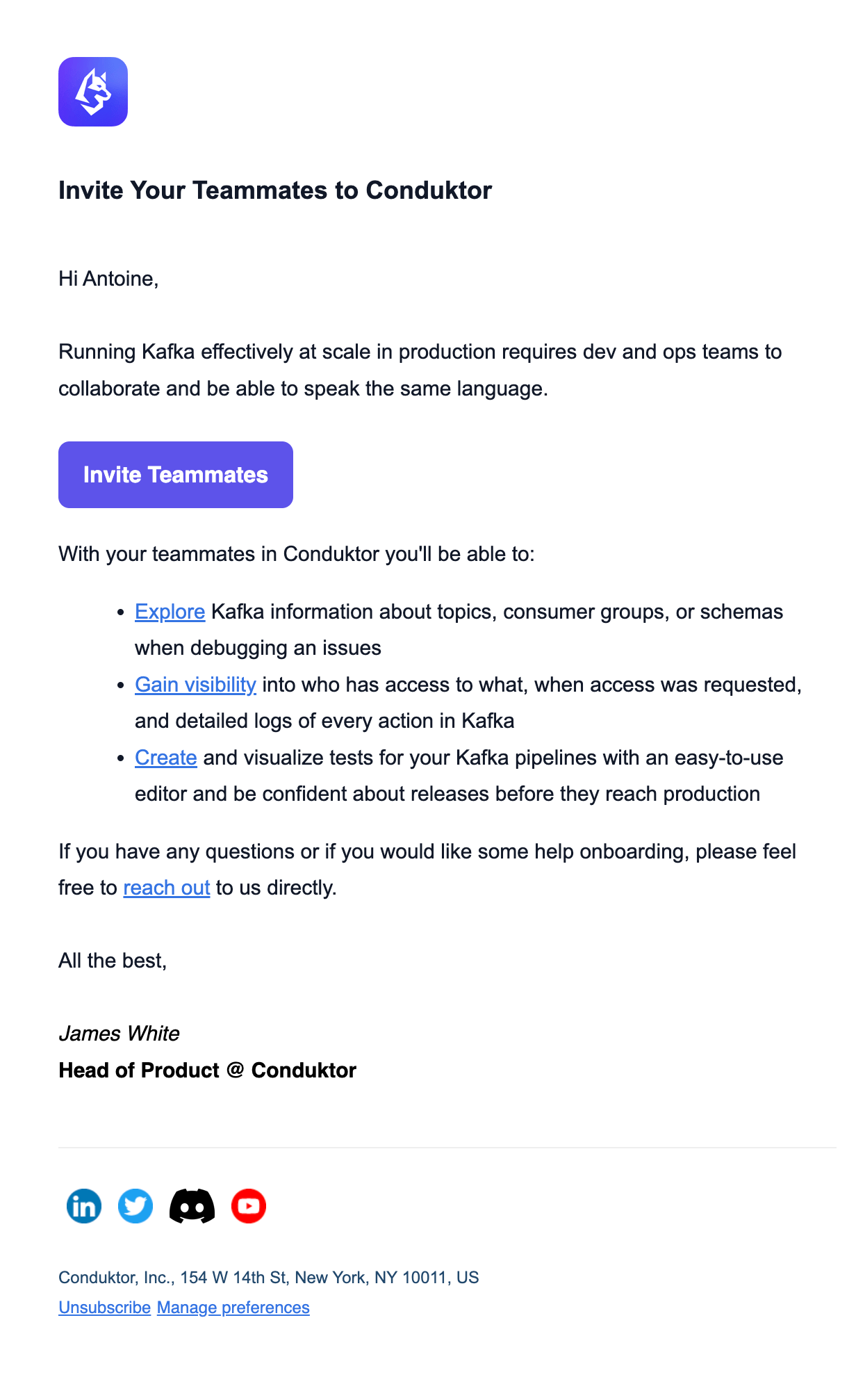Open the YouTube social icon

(249, 1206)
